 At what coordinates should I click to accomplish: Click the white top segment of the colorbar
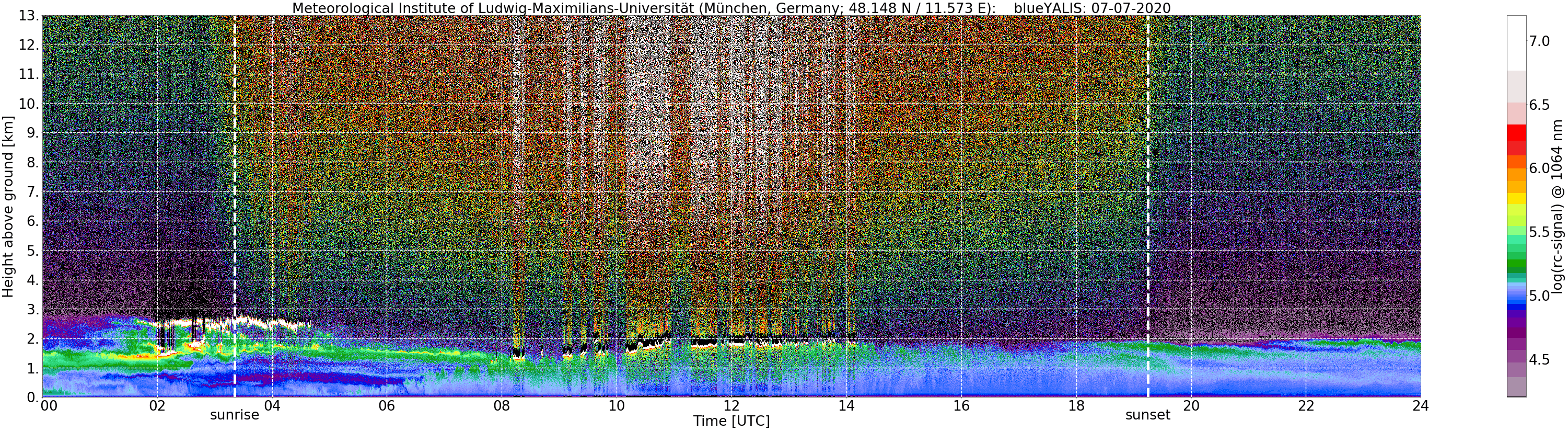coord(1516,43)
